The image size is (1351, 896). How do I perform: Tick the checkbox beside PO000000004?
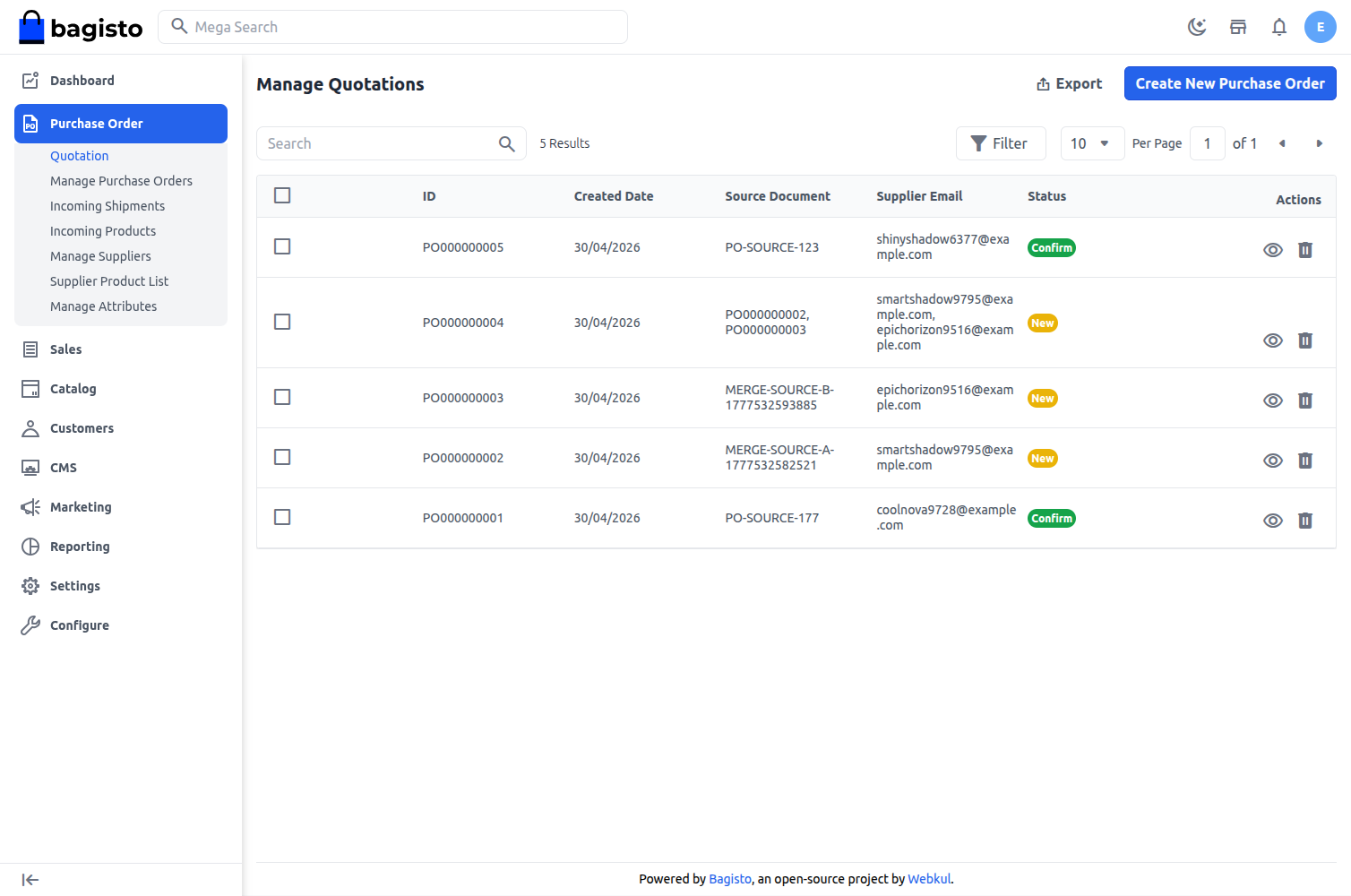click(282, 322)
